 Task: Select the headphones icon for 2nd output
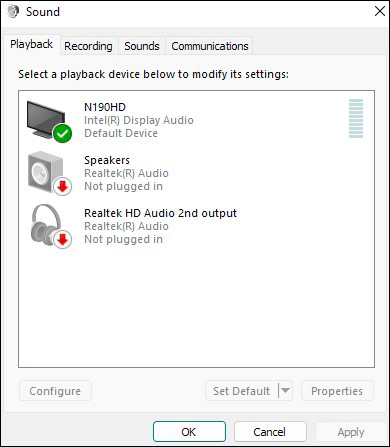pyautogui.click(x=47, y=225)
